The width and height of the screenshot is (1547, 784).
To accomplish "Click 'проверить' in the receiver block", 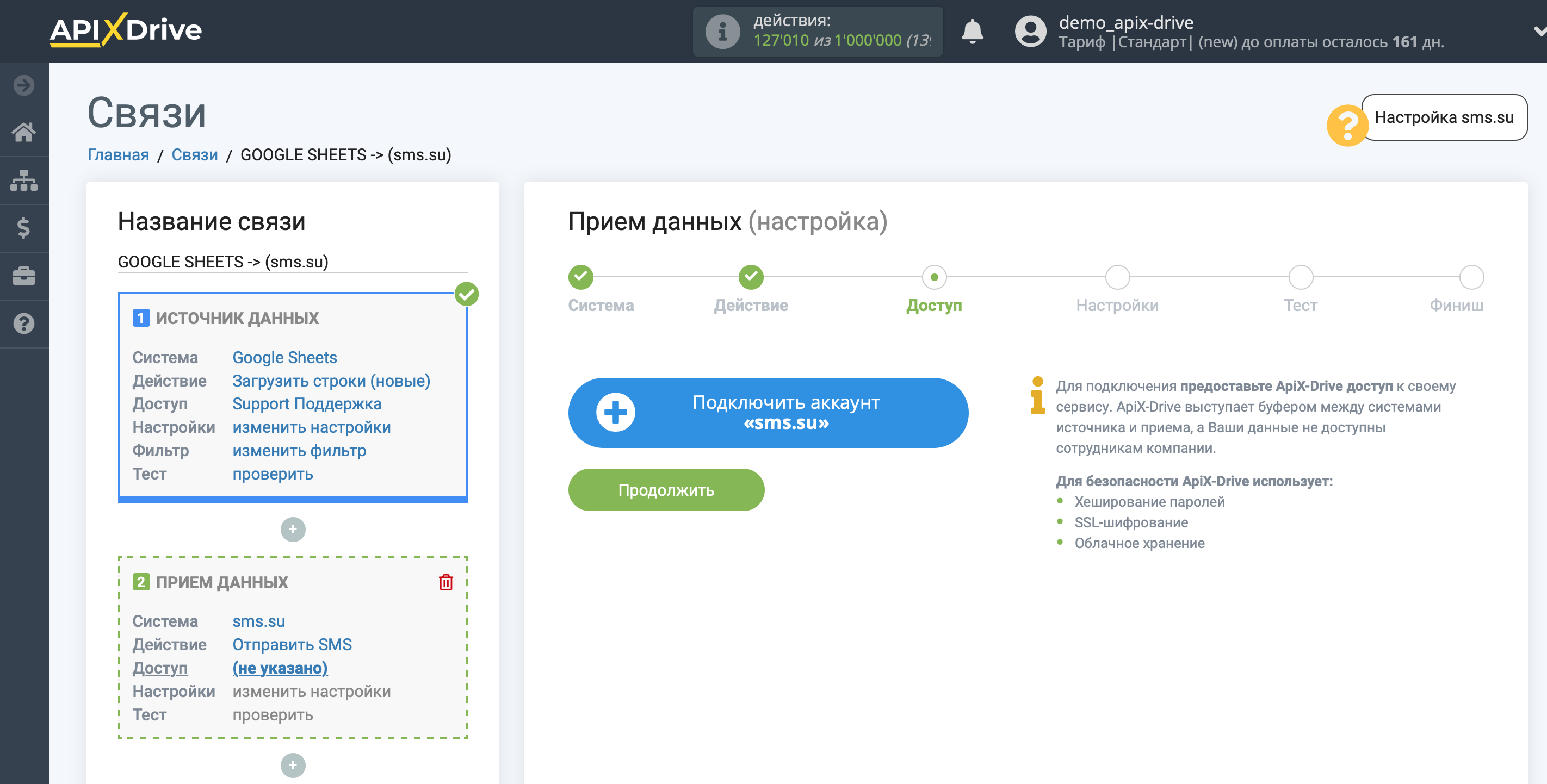I will 273,715.
